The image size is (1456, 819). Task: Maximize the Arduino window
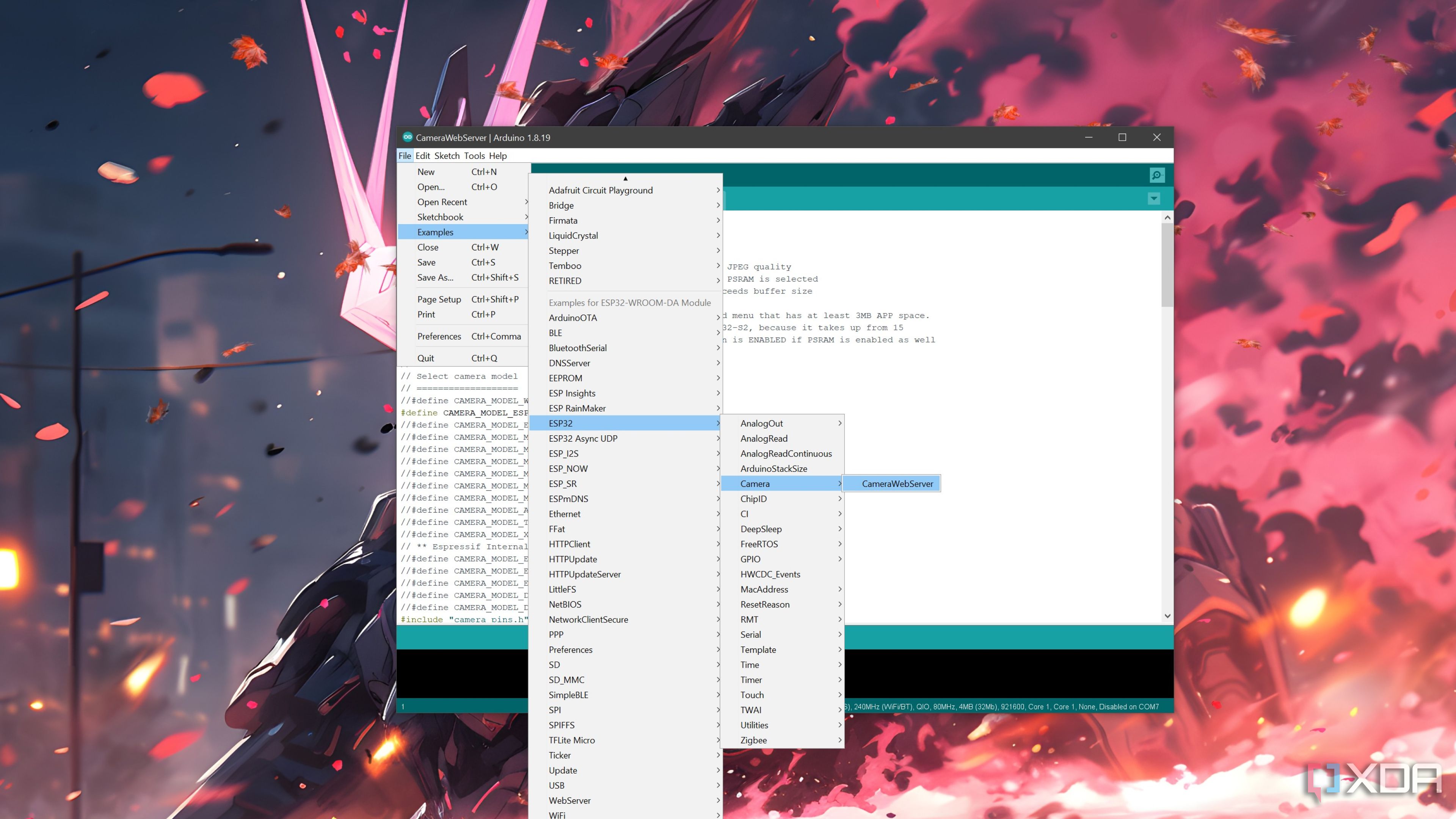pos(1122,137)
